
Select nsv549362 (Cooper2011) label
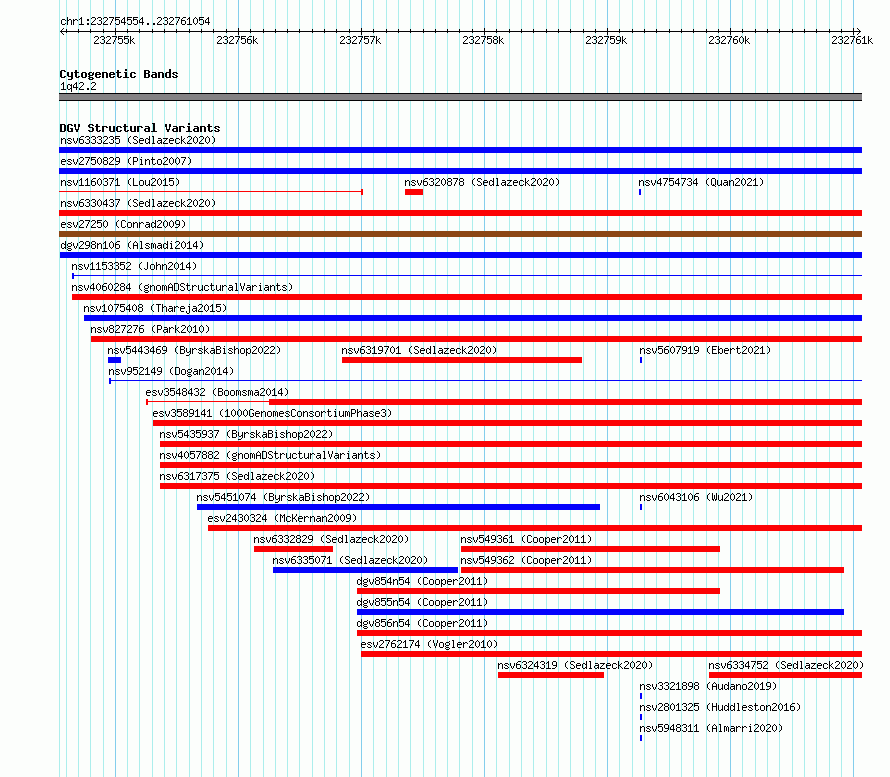coord(526,560)
